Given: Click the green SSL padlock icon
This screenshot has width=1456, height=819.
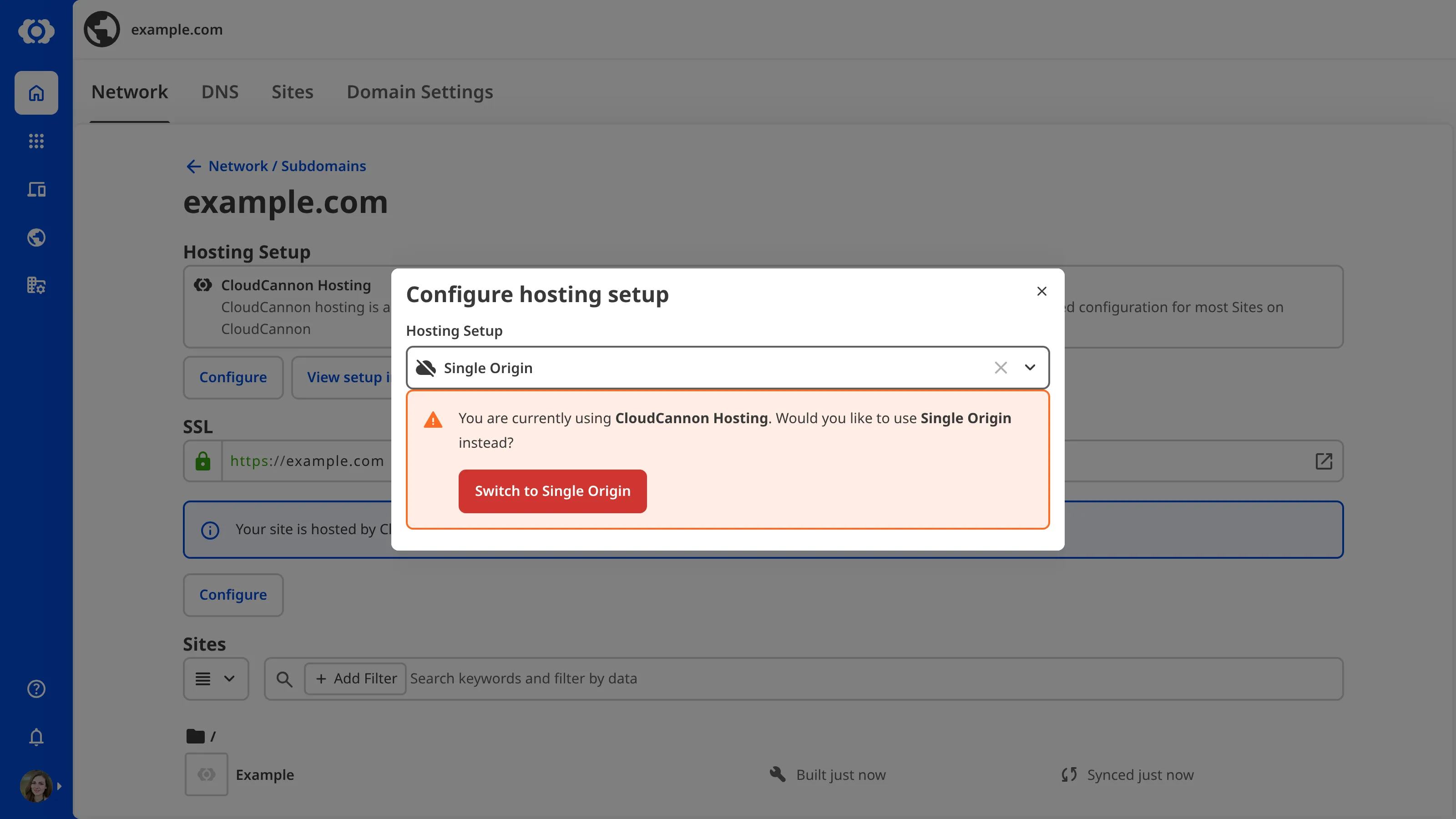Looking at the screenshot, I should pyautogui.click(x=202, y=461).
